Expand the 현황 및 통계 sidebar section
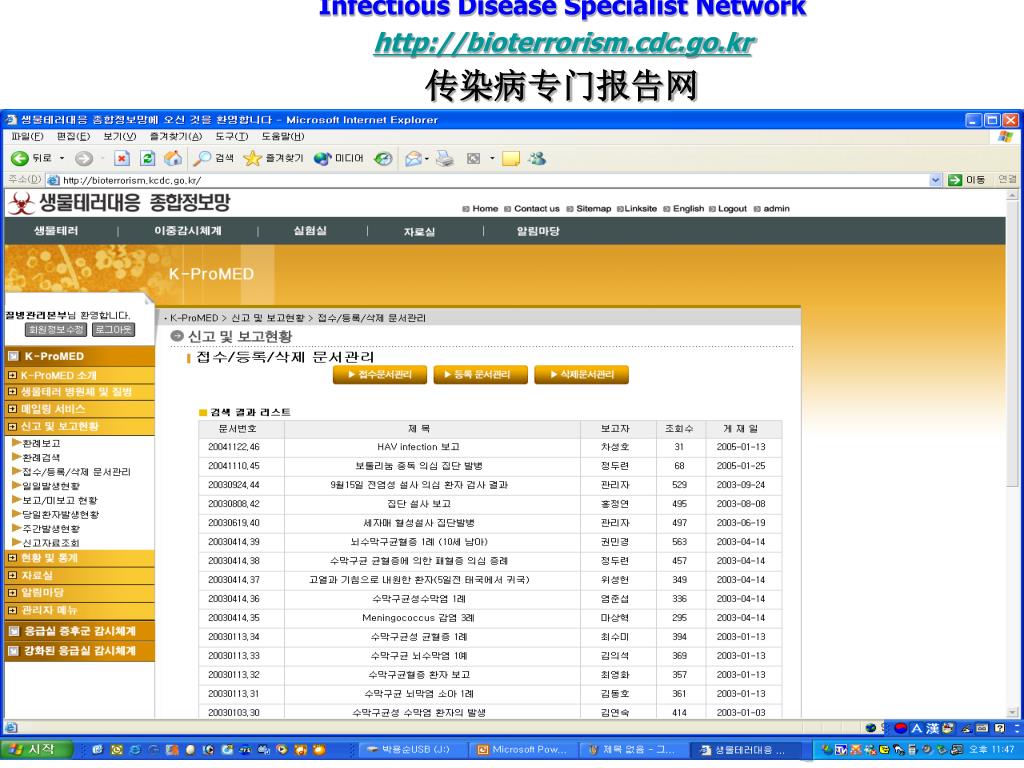 79,558
